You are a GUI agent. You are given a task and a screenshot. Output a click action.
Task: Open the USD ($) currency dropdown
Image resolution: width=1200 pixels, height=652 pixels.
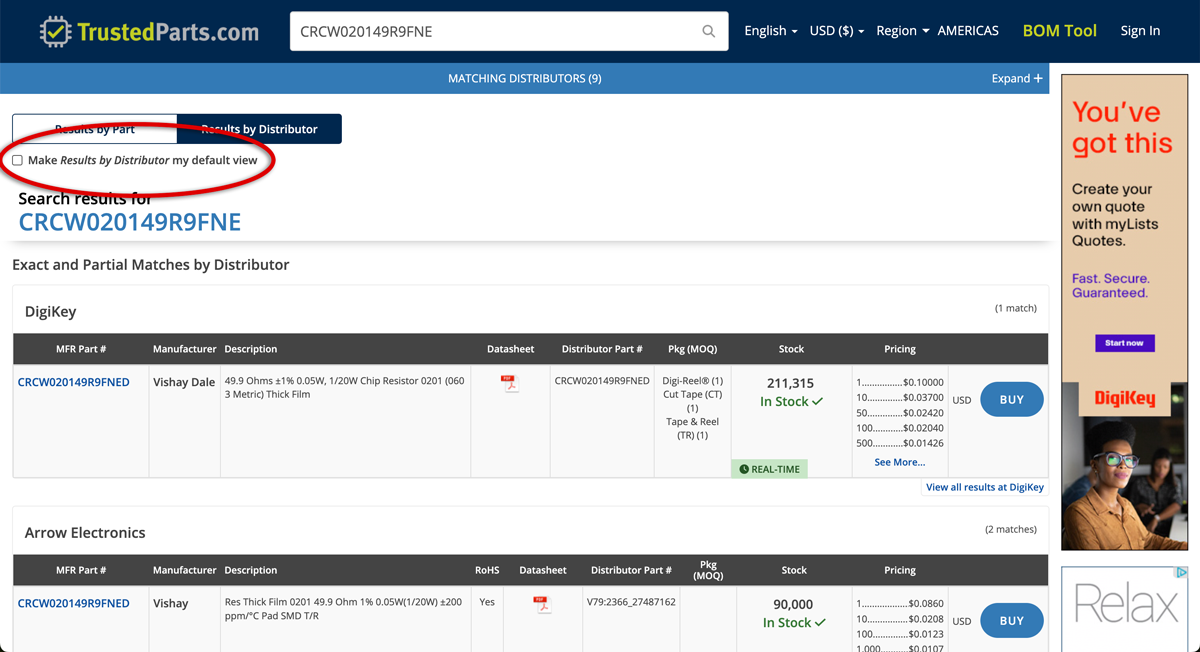[836, 31]
